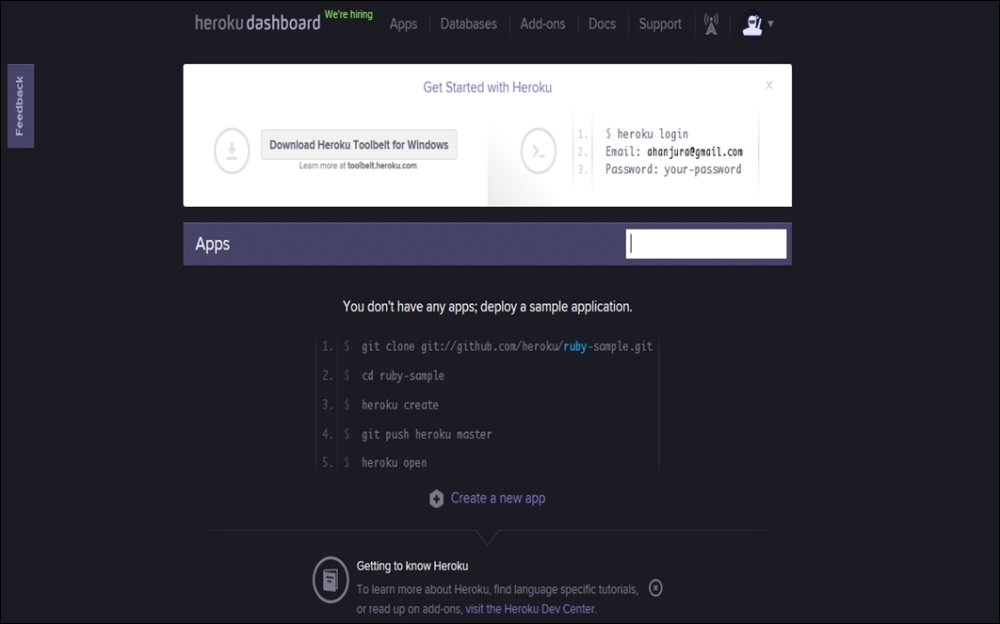This screenshot has width=1000, height=624.
Task: Follow the toolbelt.heroku.com link
Action: point(382,166)
